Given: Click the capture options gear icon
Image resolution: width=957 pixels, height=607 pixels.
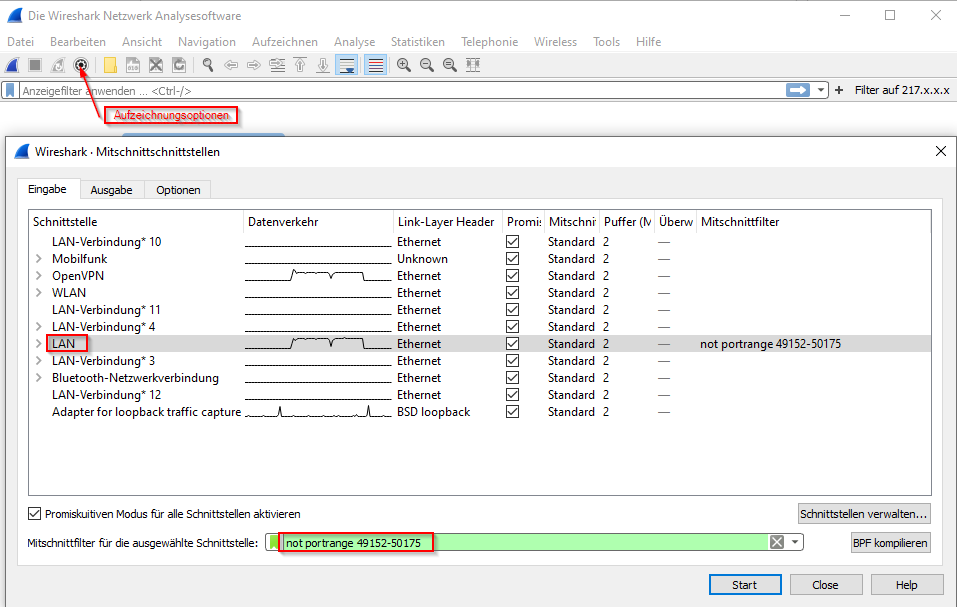Looking at the screenshot, I should (82, 65).
